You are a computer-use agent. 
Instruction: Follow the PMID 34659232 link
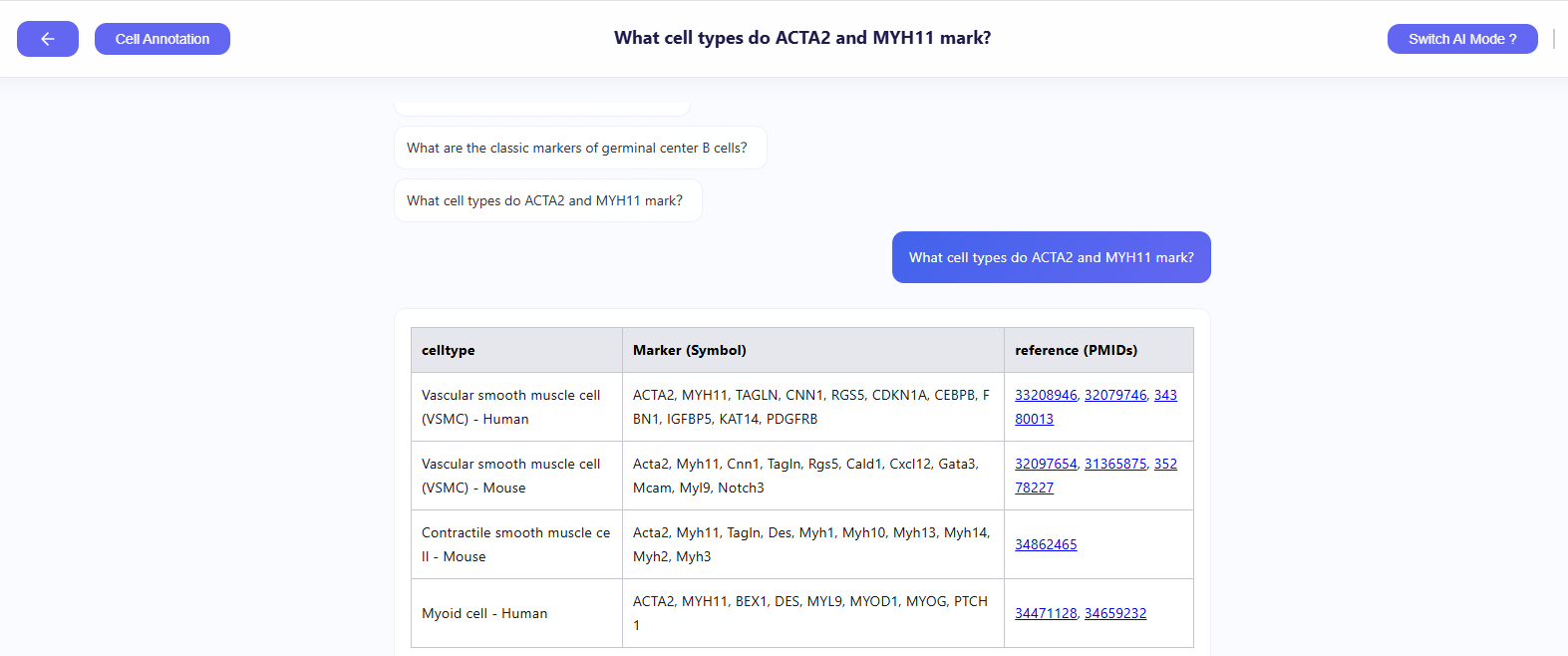click(1115, 613)
